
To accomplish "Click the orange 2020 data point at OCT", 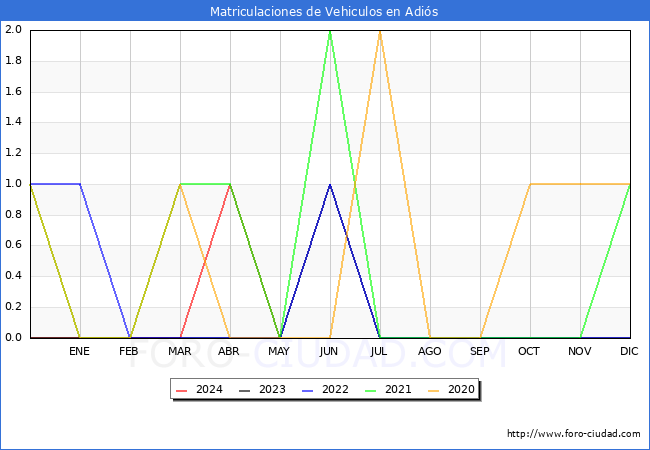I will coord(530,184).
